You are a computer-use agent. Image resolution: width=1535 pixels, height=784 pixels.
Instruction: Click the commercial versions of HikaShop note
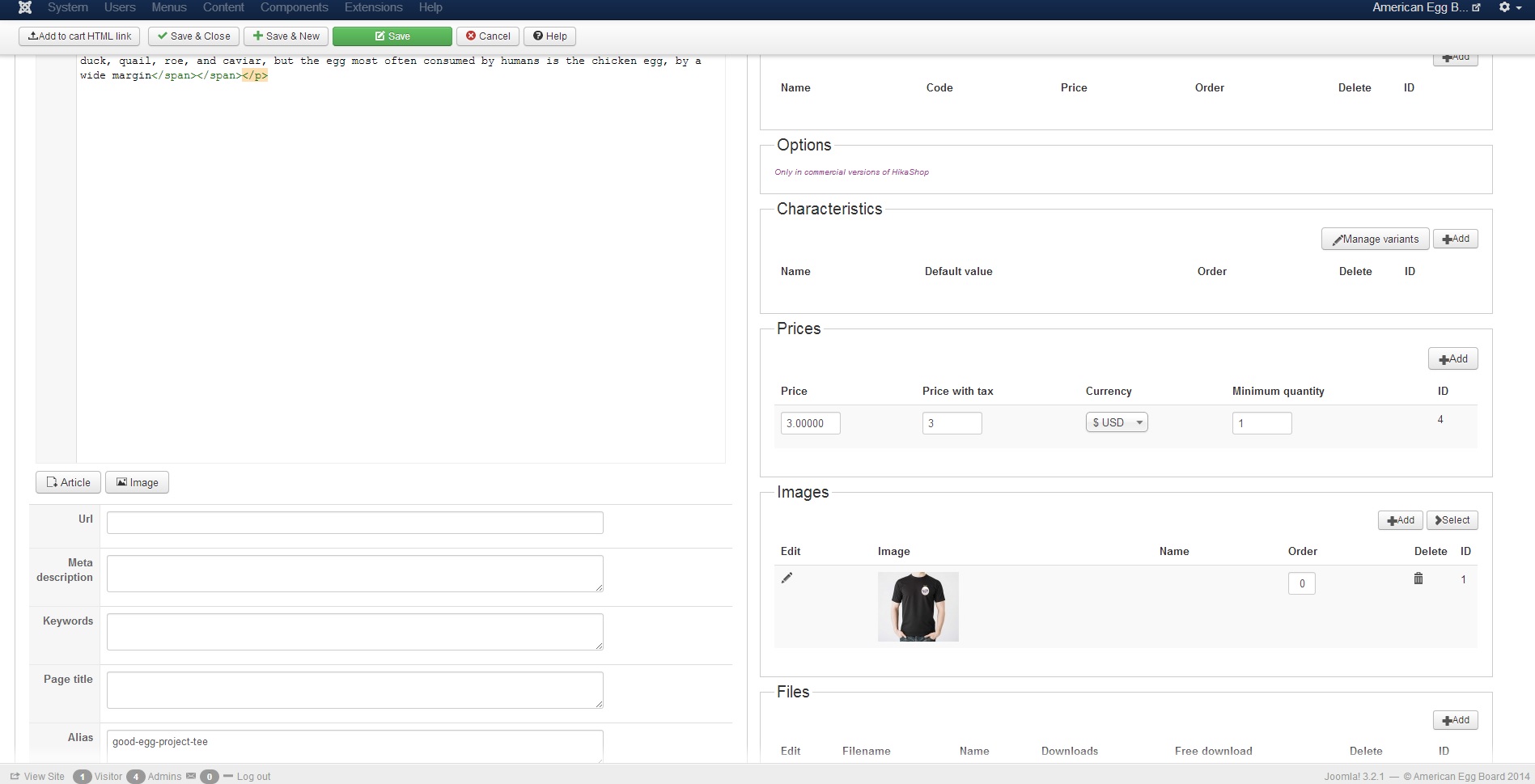[x=851, y=172]
